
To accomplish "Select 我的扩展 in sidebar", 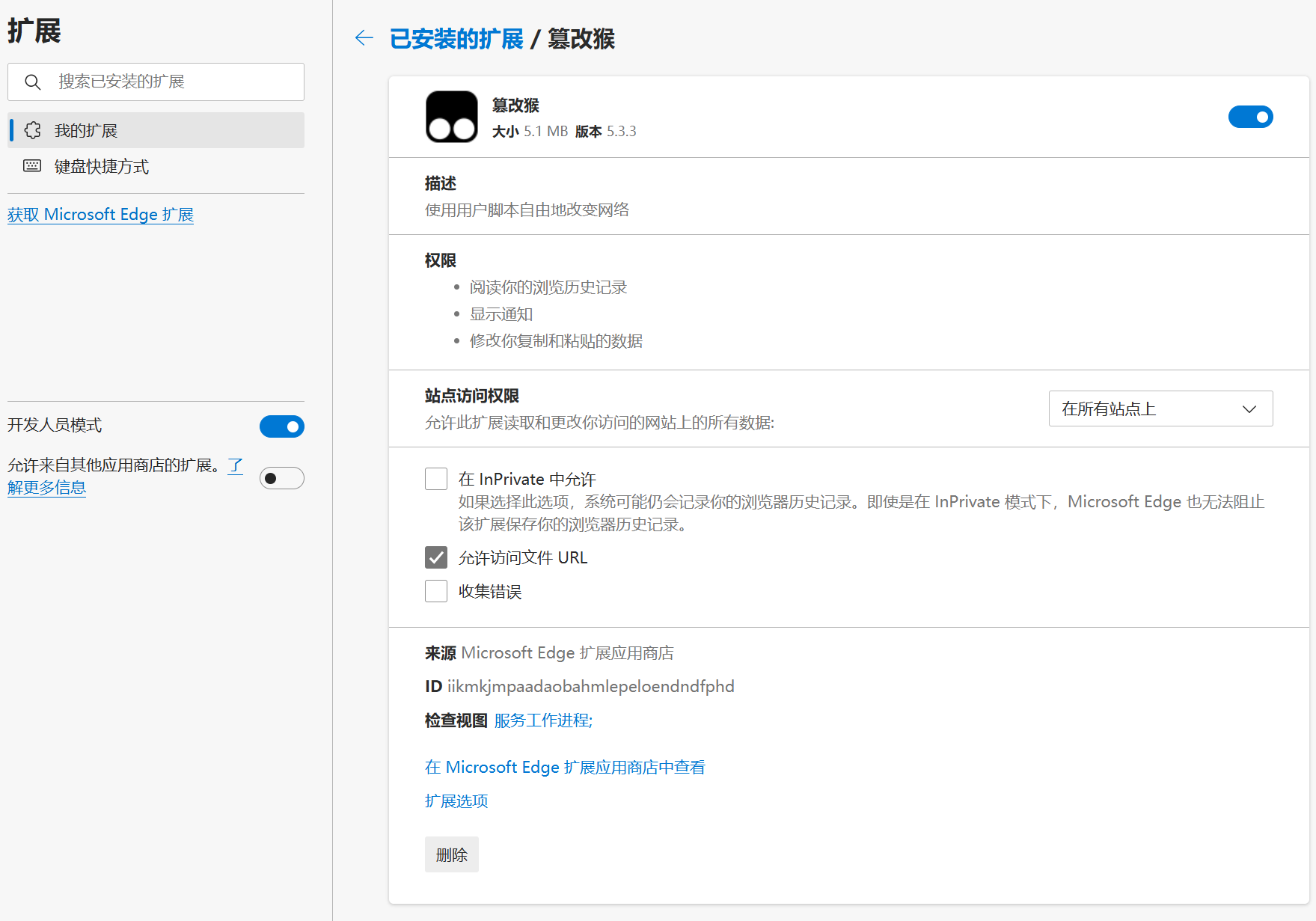I will [156, 130].
